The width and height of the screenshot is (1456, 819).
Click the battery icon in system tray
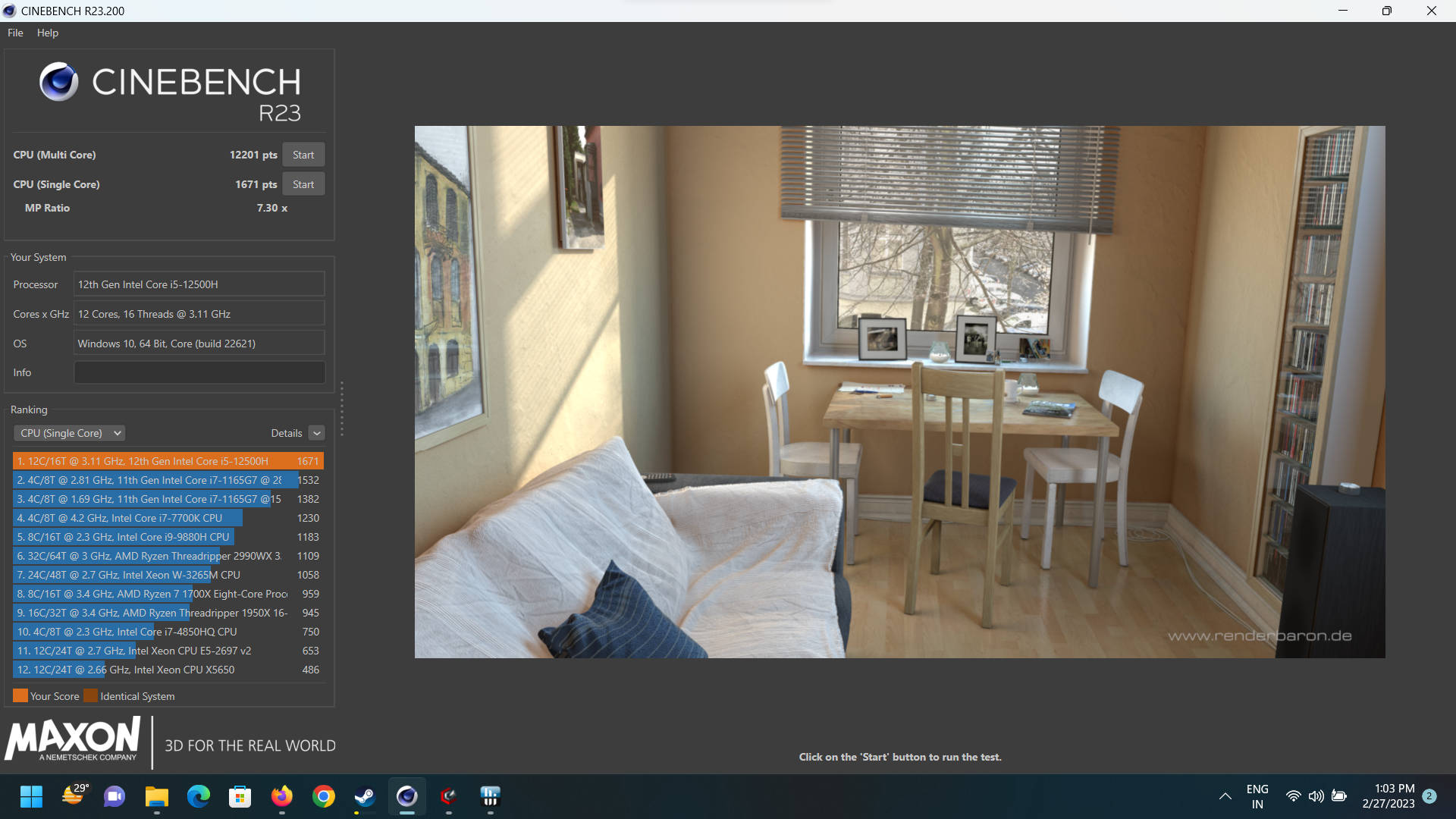[1339, 796]
